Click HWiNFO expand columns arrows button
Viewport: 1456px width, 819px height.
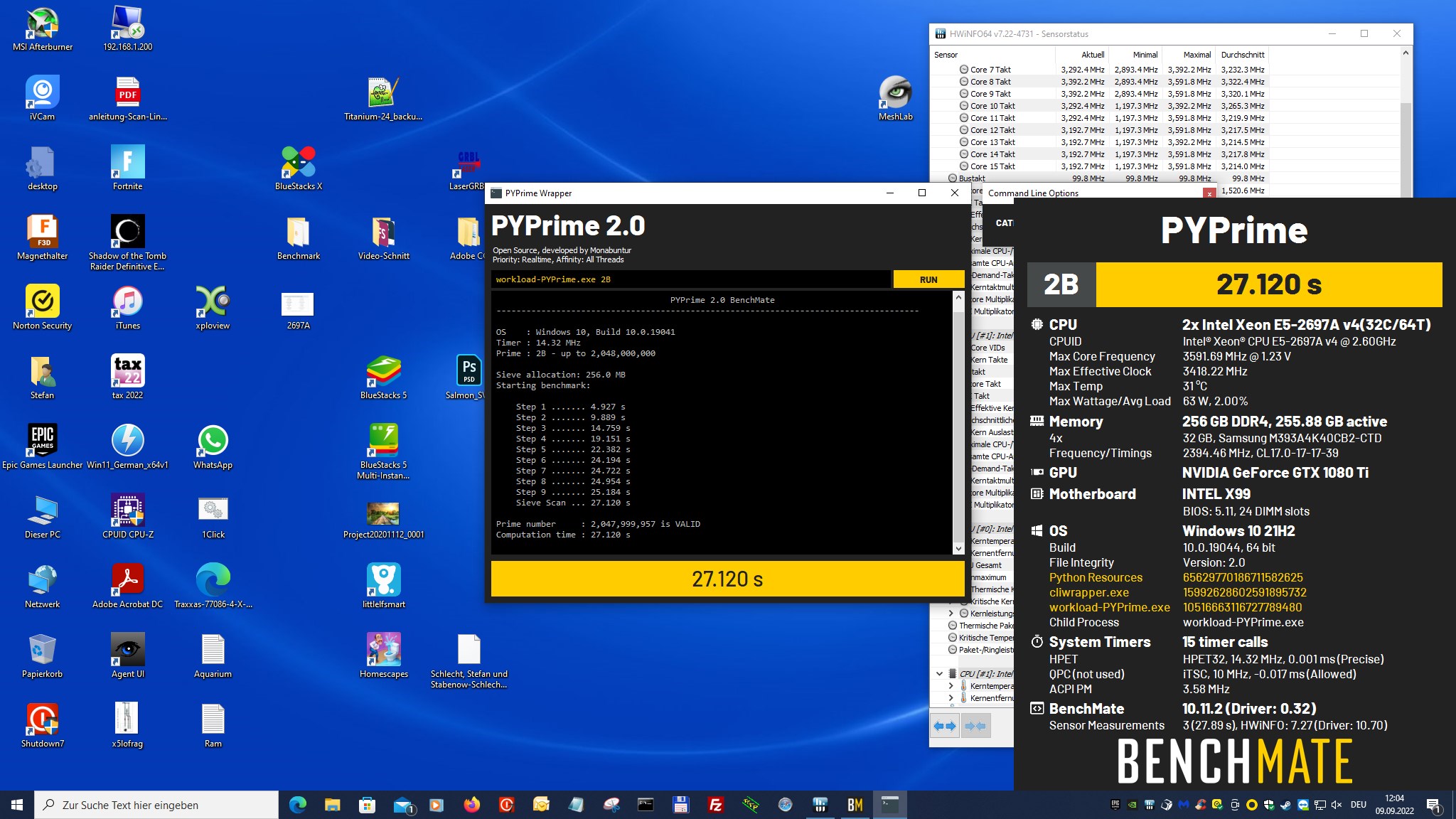click(x=945, y=726)
